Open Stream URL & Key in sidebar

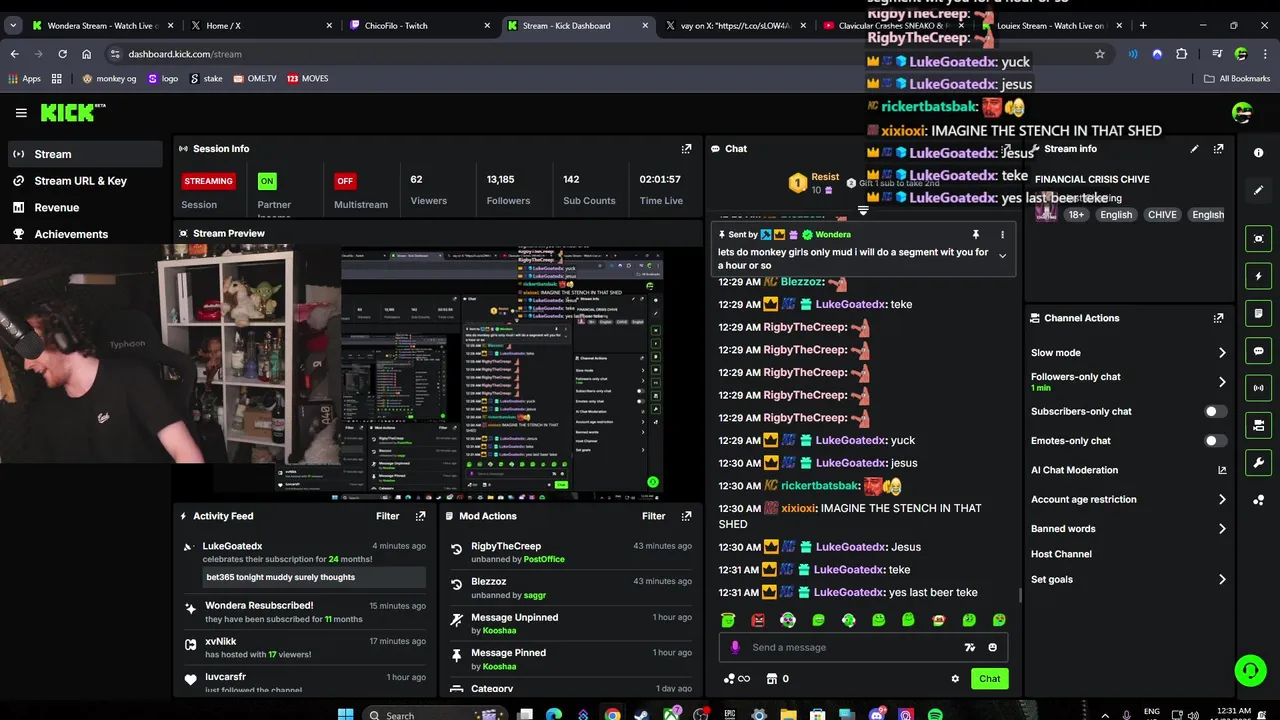click(85, 181)
